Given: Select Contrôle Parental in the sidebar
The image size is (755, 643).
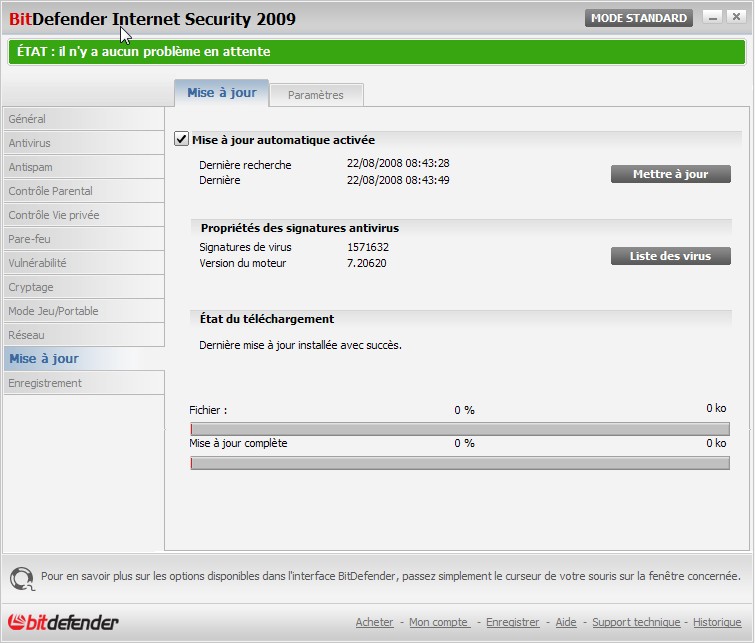Looking at the screenshot, I should pos(84,191).
